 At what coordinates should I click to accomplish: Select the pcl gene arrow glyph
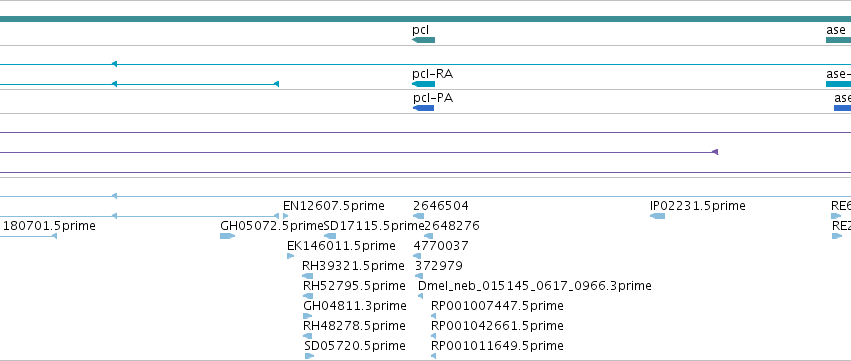(423, 40)
